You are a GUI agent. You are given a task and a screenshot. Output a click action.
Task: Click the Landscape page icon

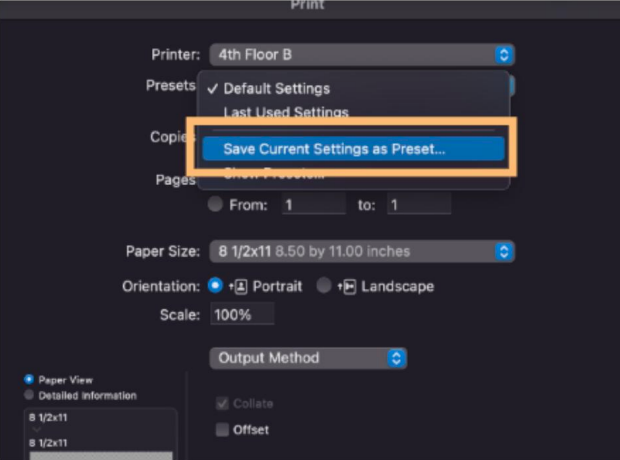tap(347, 286)
